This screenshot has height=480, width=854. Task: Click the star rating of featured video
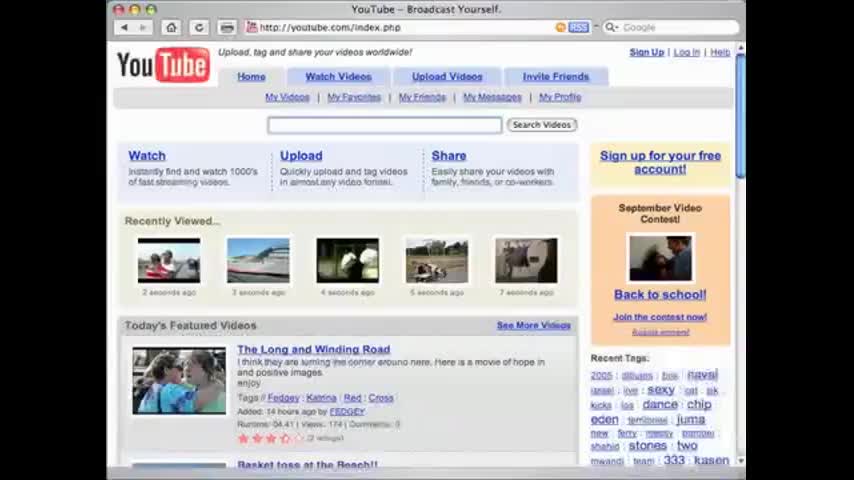pos(270,438)
